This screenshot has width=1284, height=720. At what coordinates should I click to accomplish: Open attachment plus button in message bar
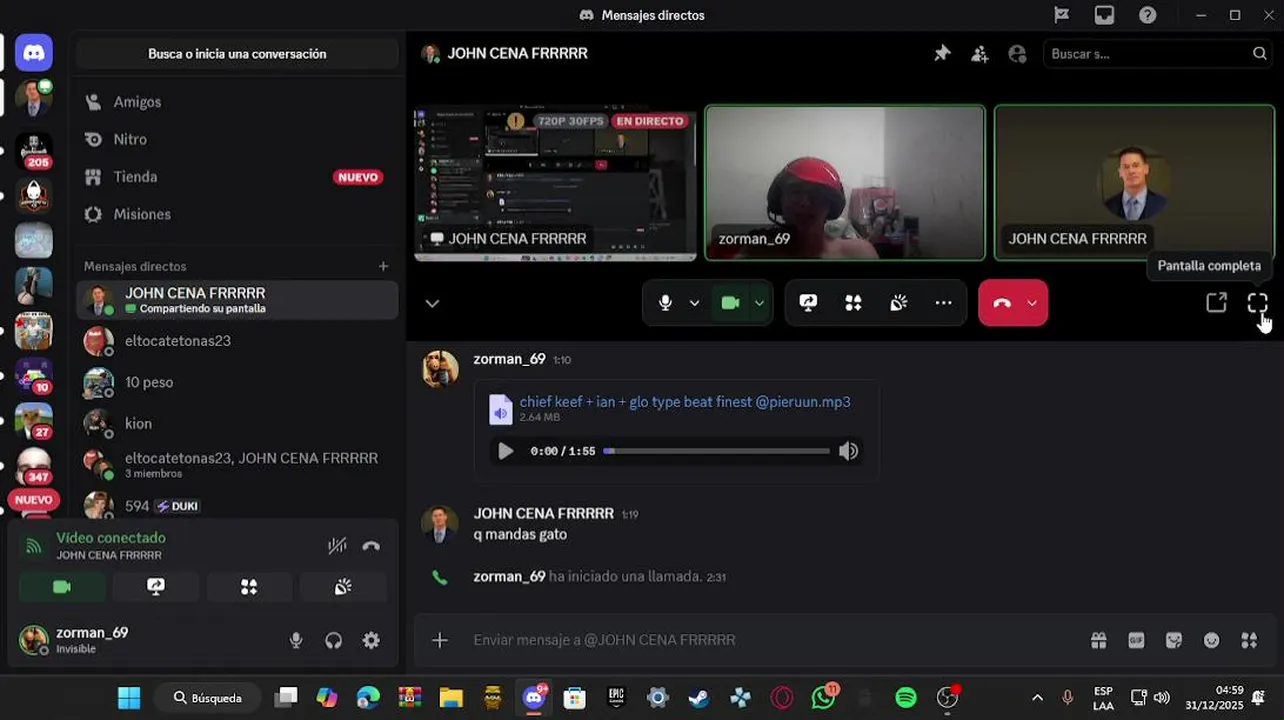(x=440, y=640)
